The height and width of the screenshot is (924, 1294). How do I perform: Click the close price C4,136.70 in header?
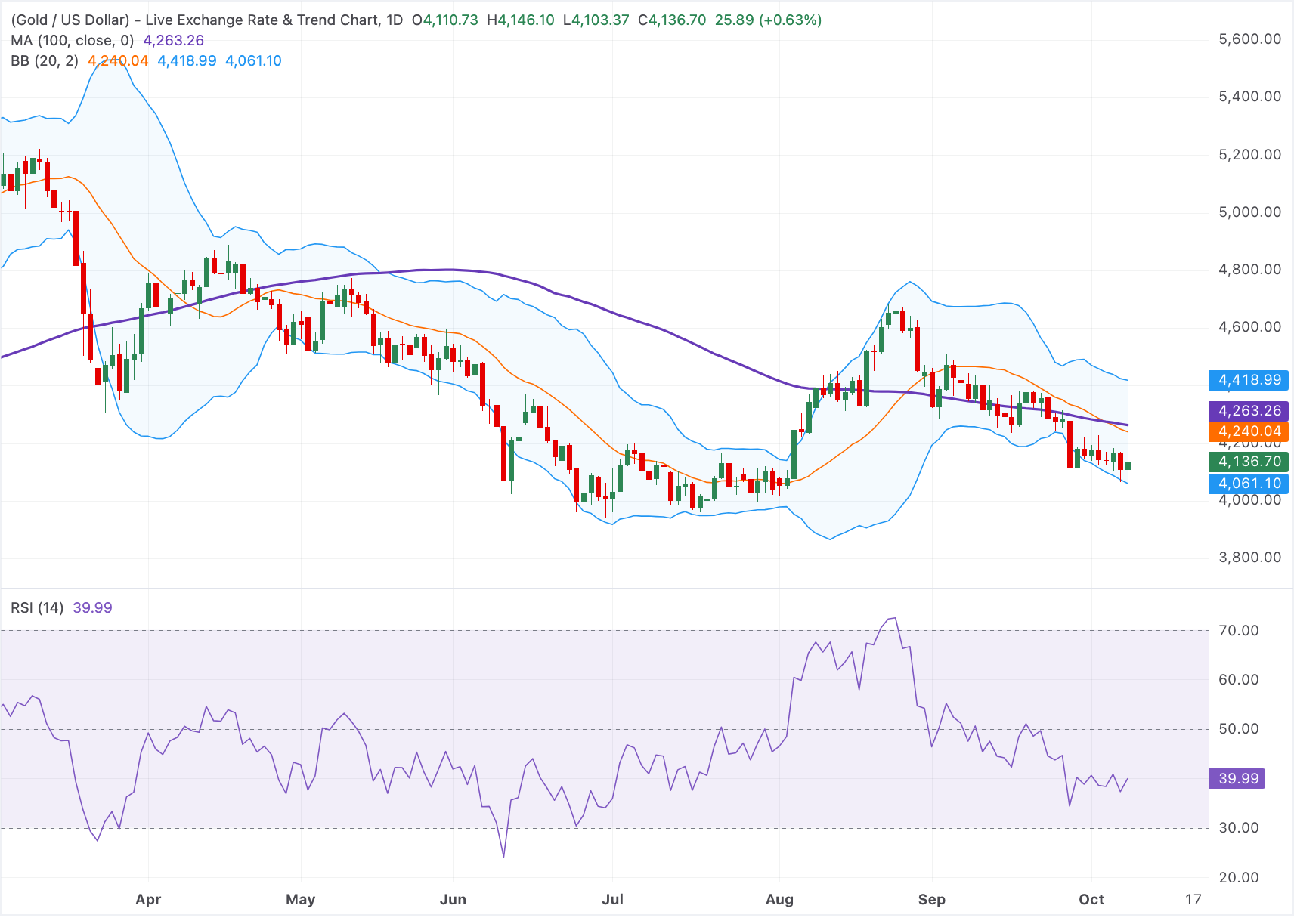(672, 20)
